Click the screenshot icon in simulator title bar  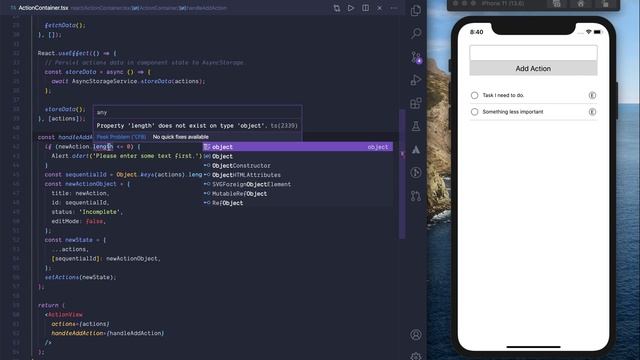point(557,4)
